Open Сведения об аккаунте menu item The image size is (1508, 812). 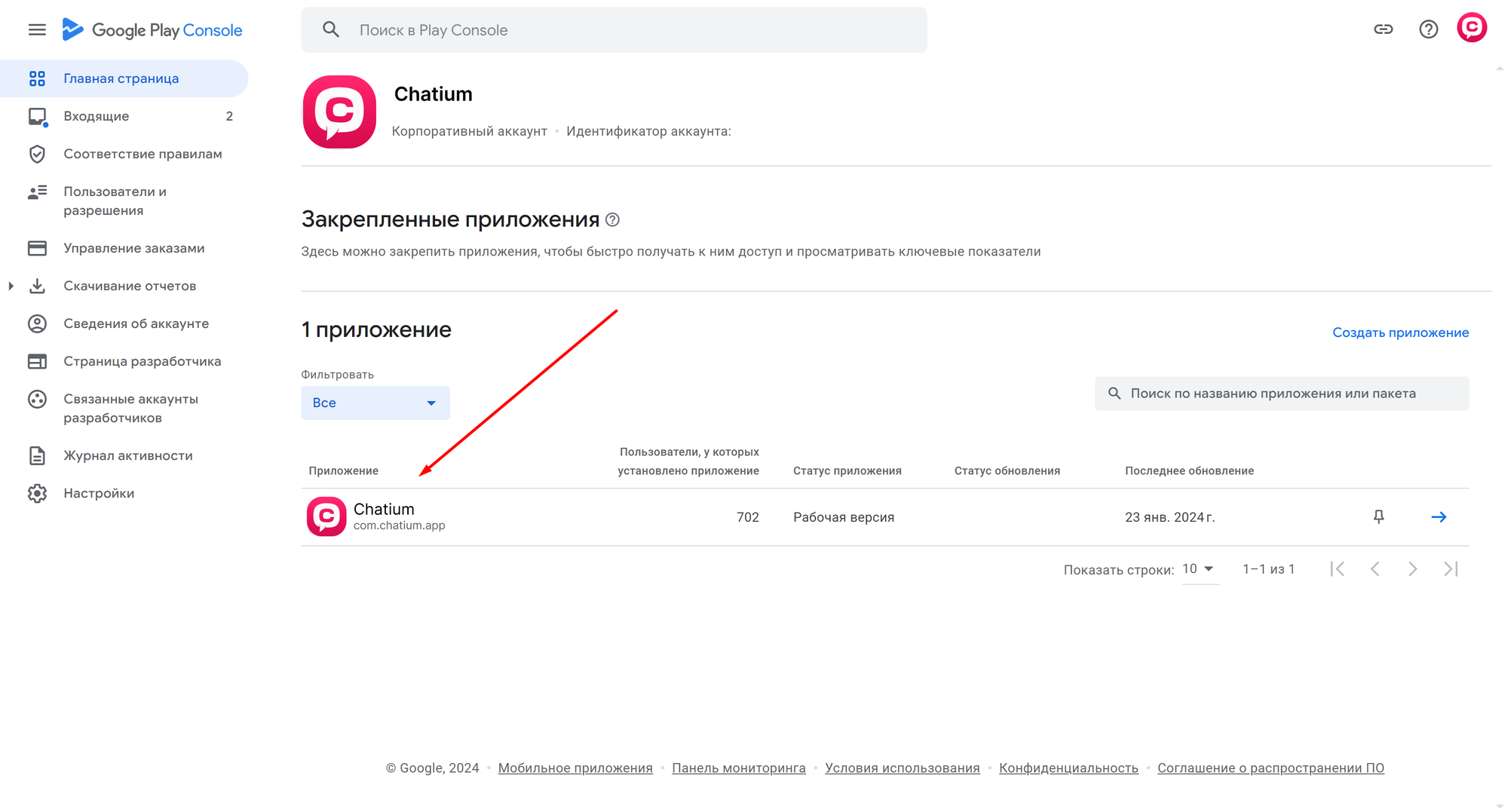click(124, 323)
